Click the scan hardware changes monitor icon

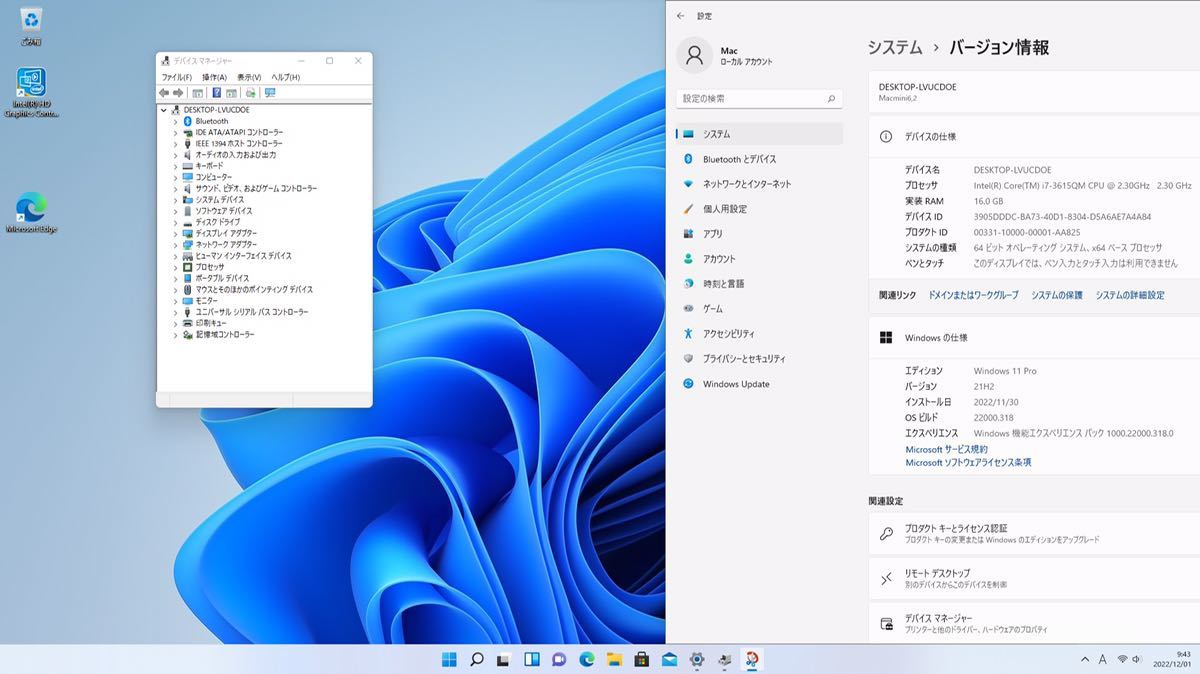click(x=270, y=93)
